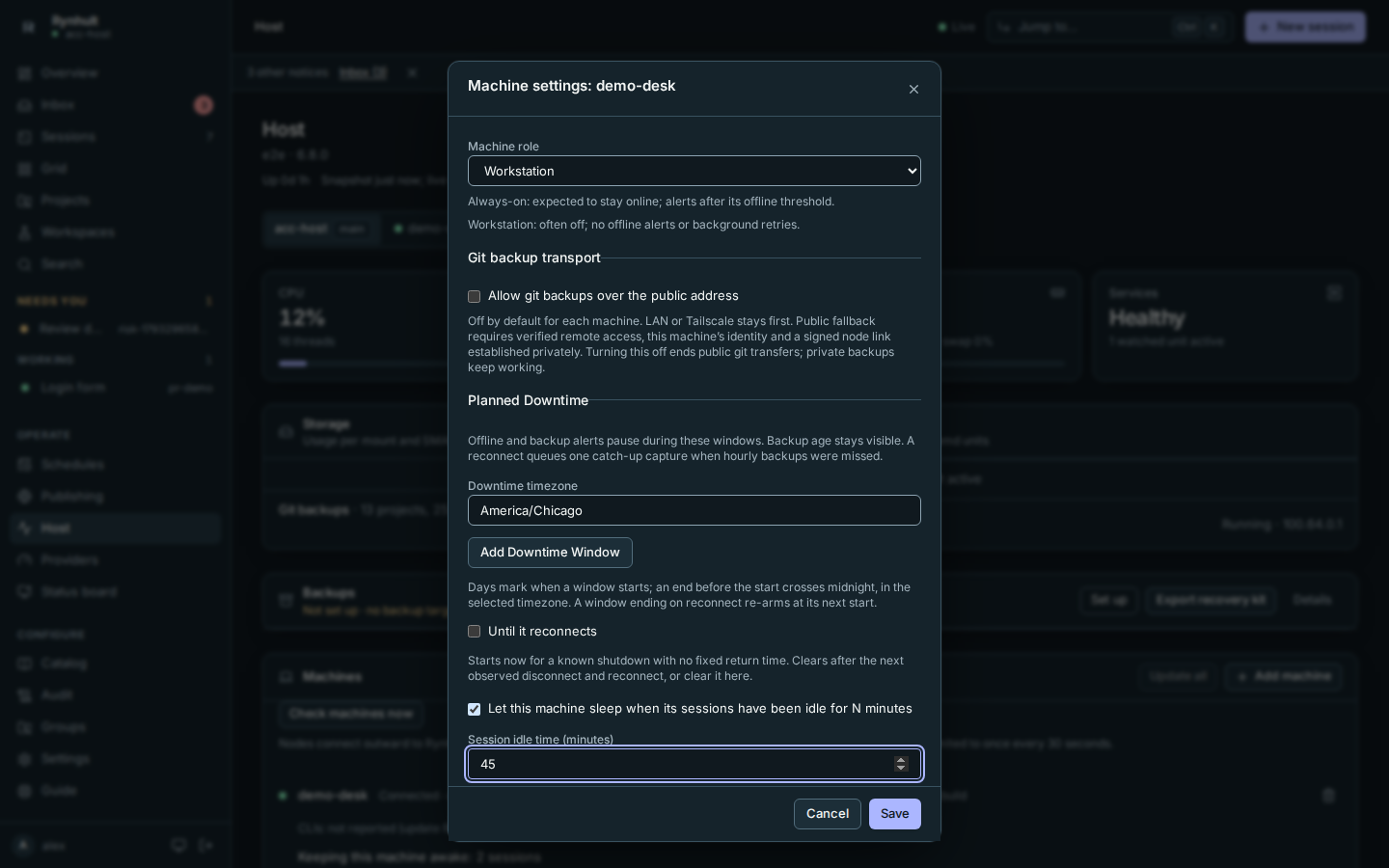Click the Settings gear icon in the sidebar

pyautogui.click(x=25, y=759)
